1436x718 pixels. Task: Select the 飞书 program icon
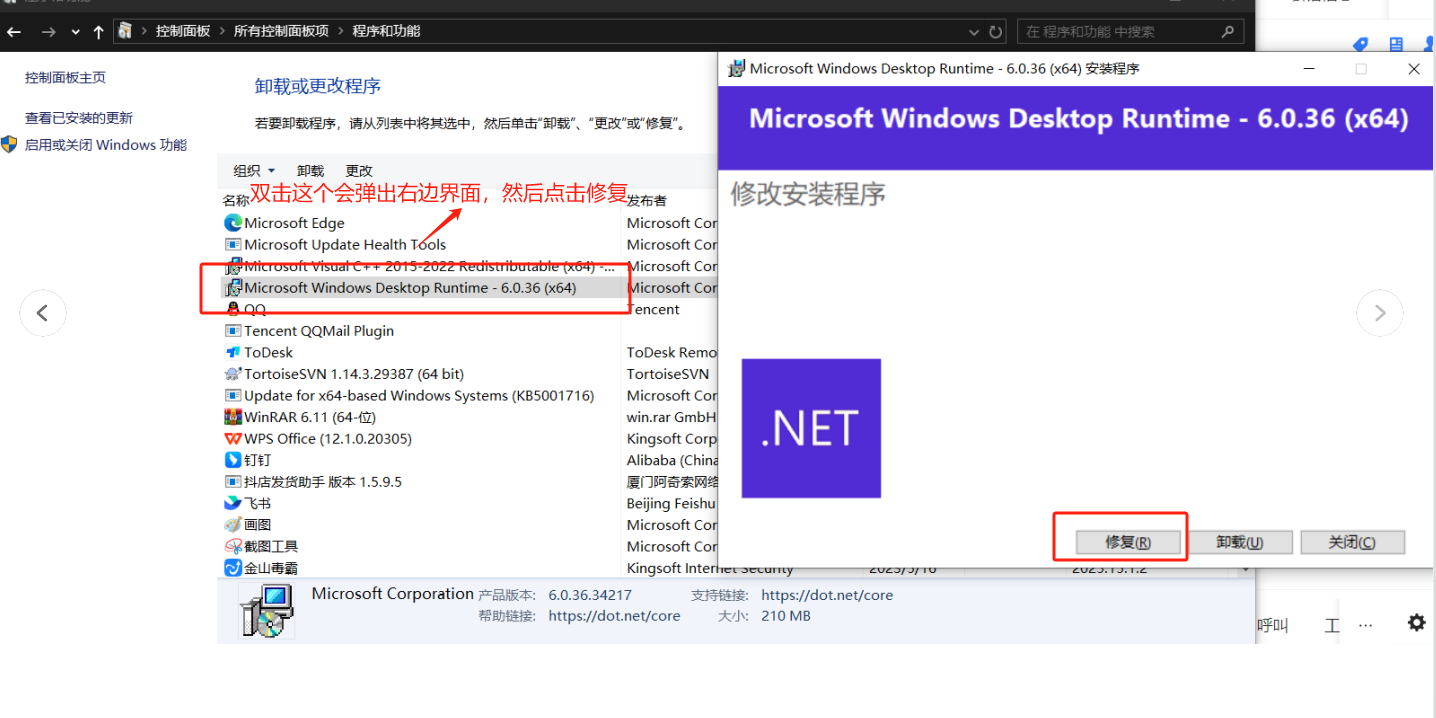(233, 504)
